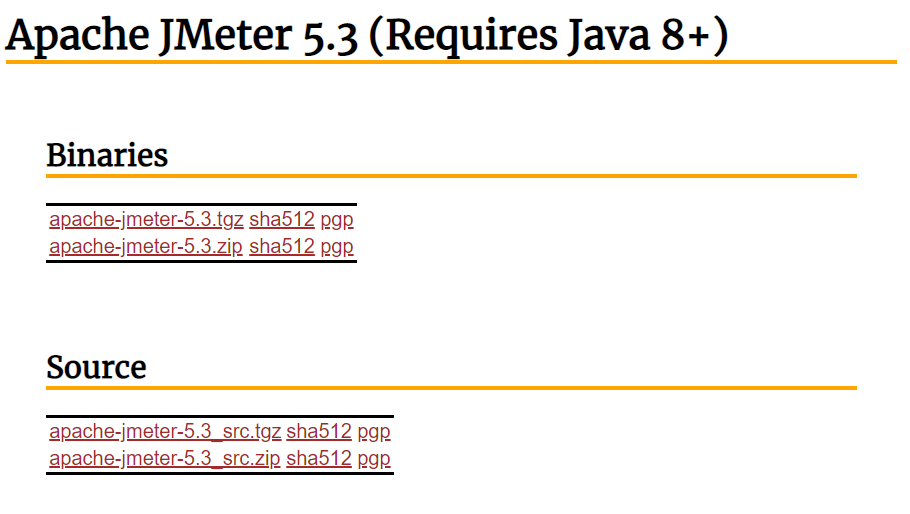Open pgp signature for source tgz

374,432
